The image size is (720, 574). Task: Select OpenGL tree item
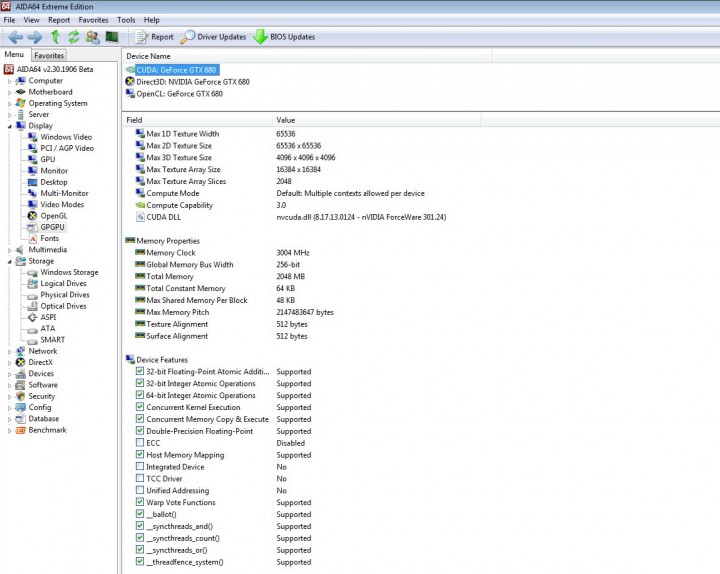click(54, 216)
